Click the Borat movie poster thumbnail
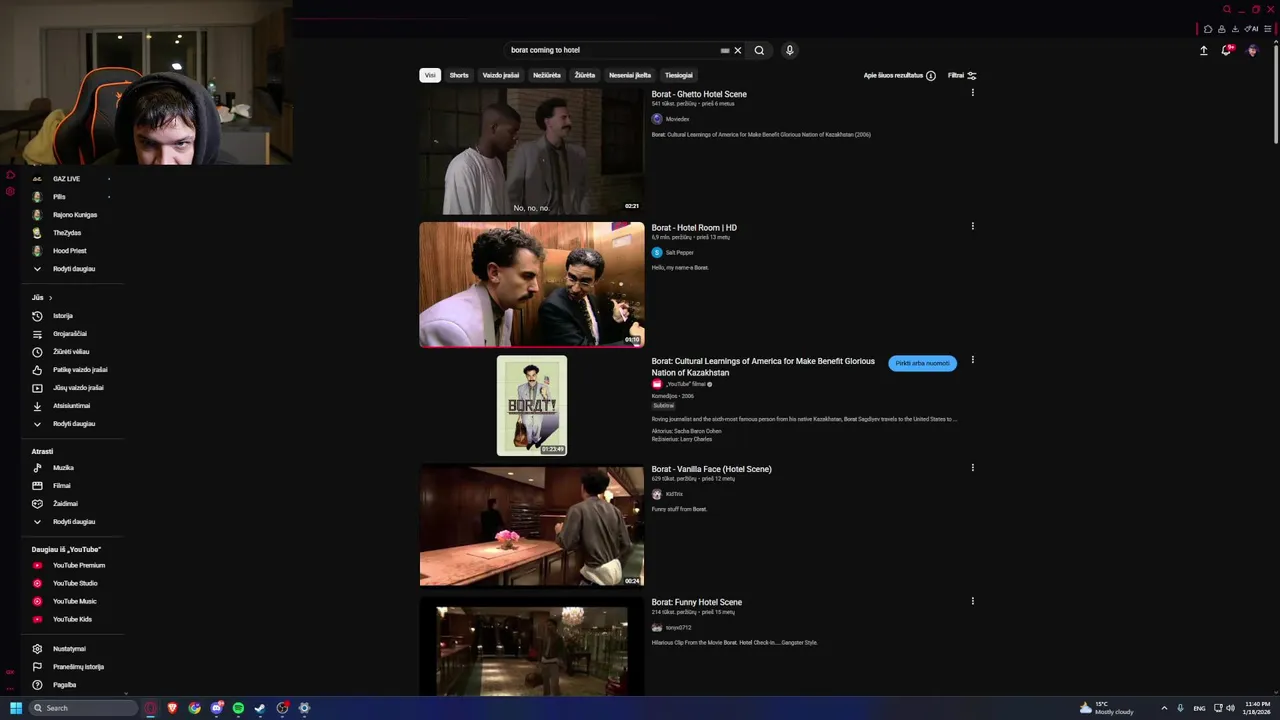Screen dimensions: 1280x720 coord(532,405)
